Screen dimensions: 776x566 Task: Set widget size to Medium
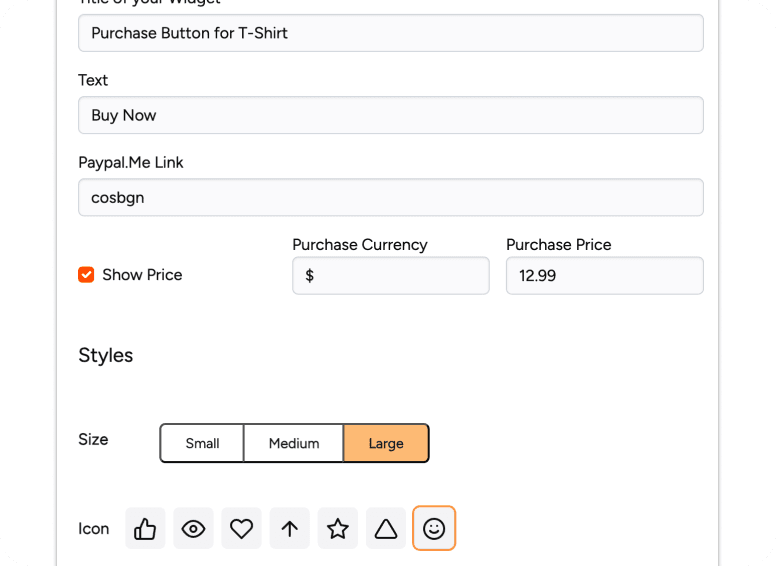pos(294,443)
